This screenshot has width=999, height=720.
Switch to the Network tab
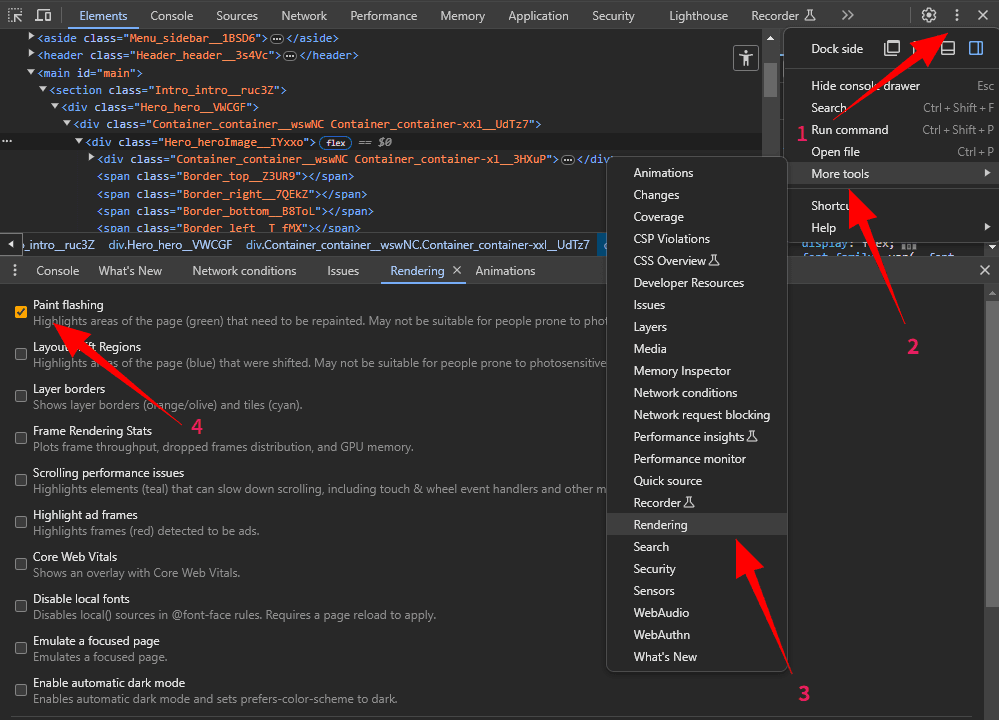(x=304, y=16)
